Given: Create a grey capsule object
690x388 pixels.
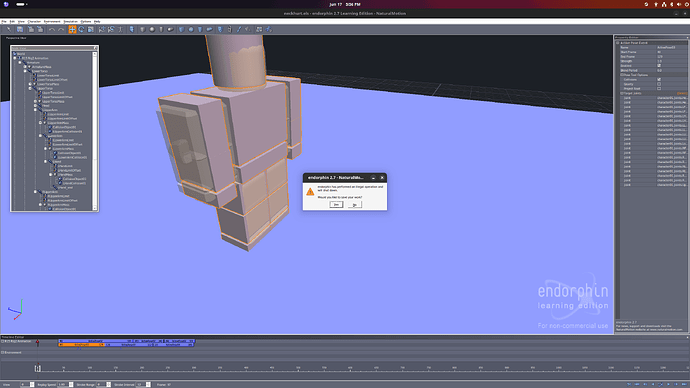Looking at the screenshot, I should coord(170,29).
